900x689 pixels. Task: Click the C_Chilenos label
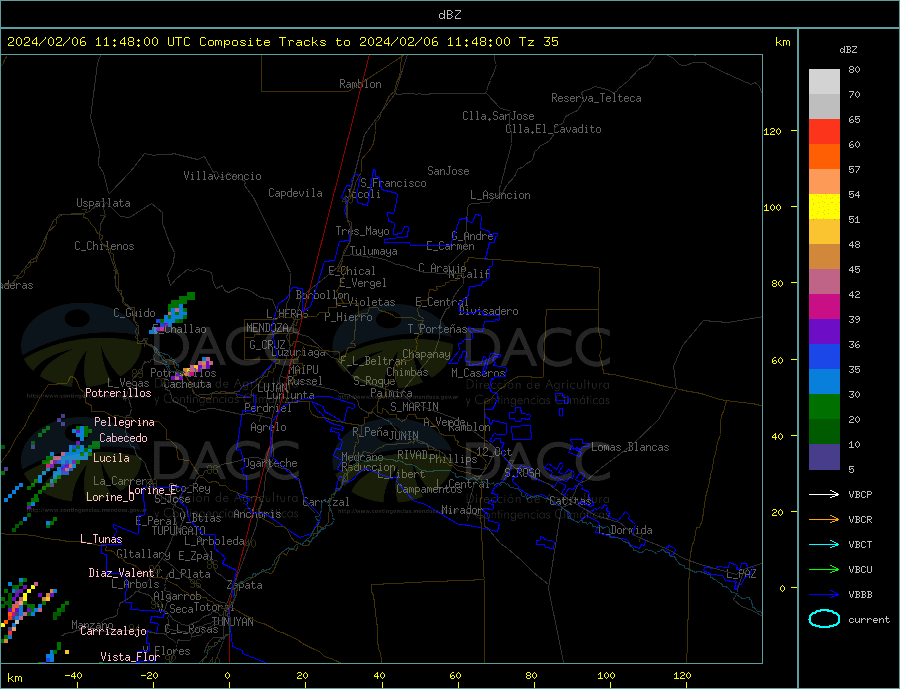pos(104,246)
